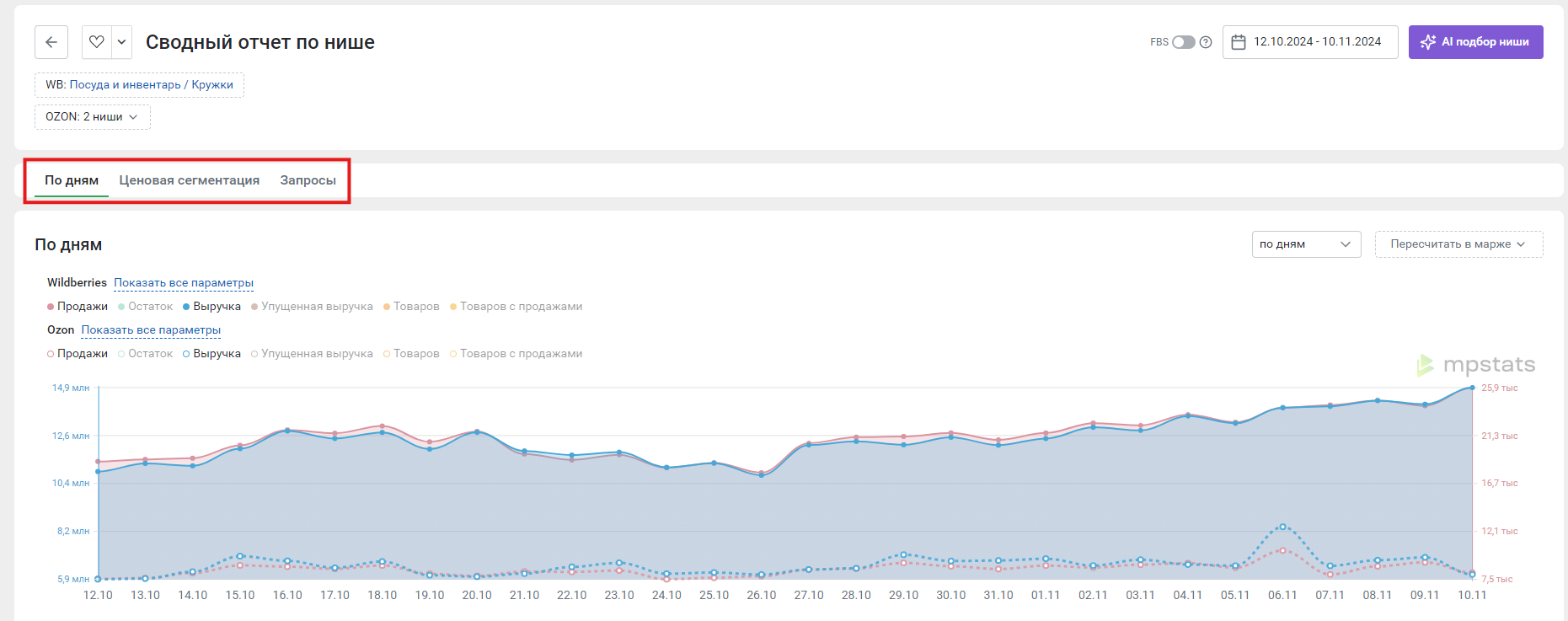This screenshot has width=1568, height=621.
Task: Toggle Wildberries Товаров с продажами legend
Action: (x=516, y=307)
